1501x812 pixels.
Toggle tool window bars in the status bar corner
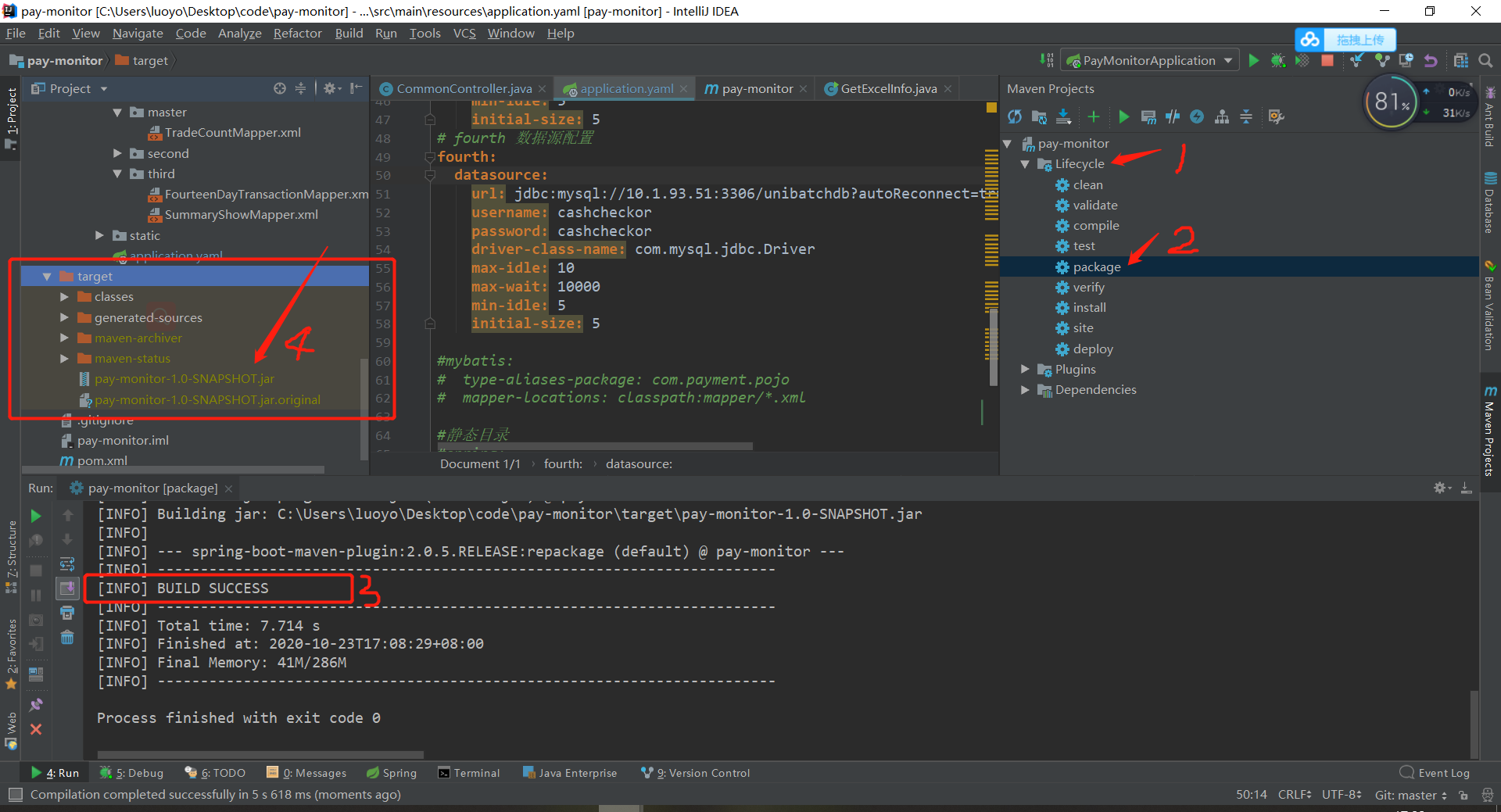[x=15, y=795]
